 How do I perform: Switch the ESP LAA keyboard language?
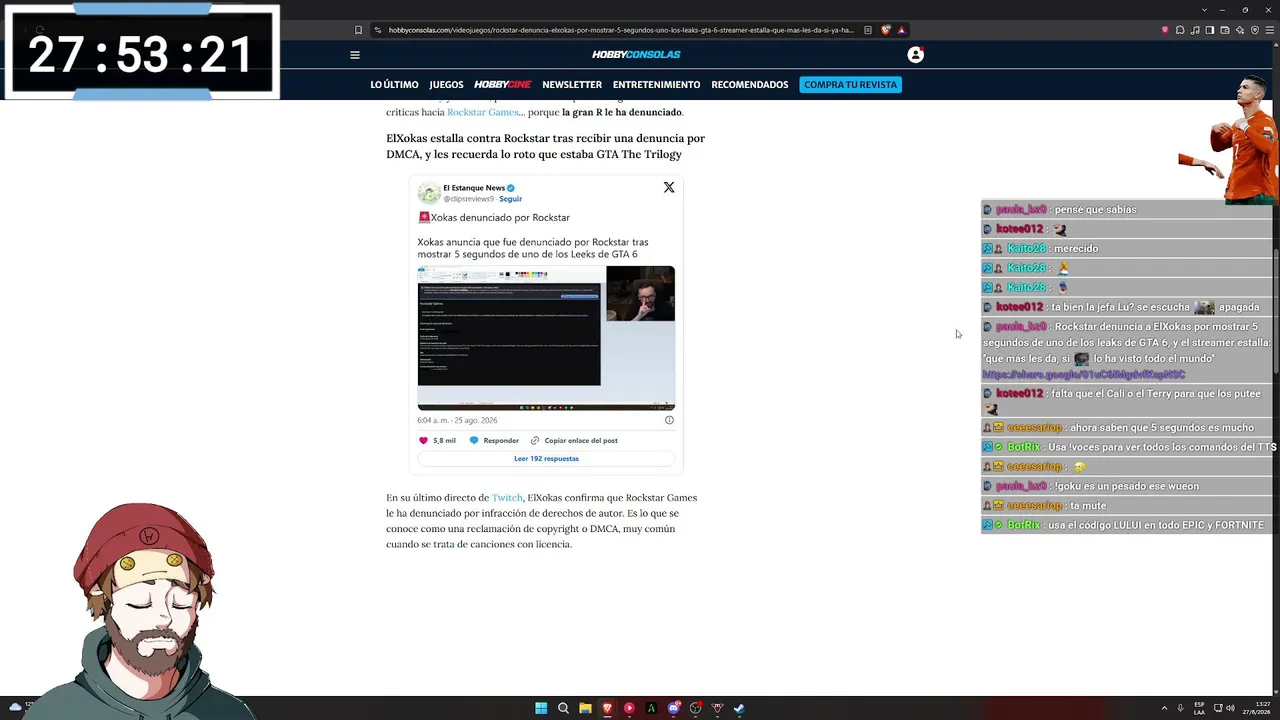pos(1199,708)
